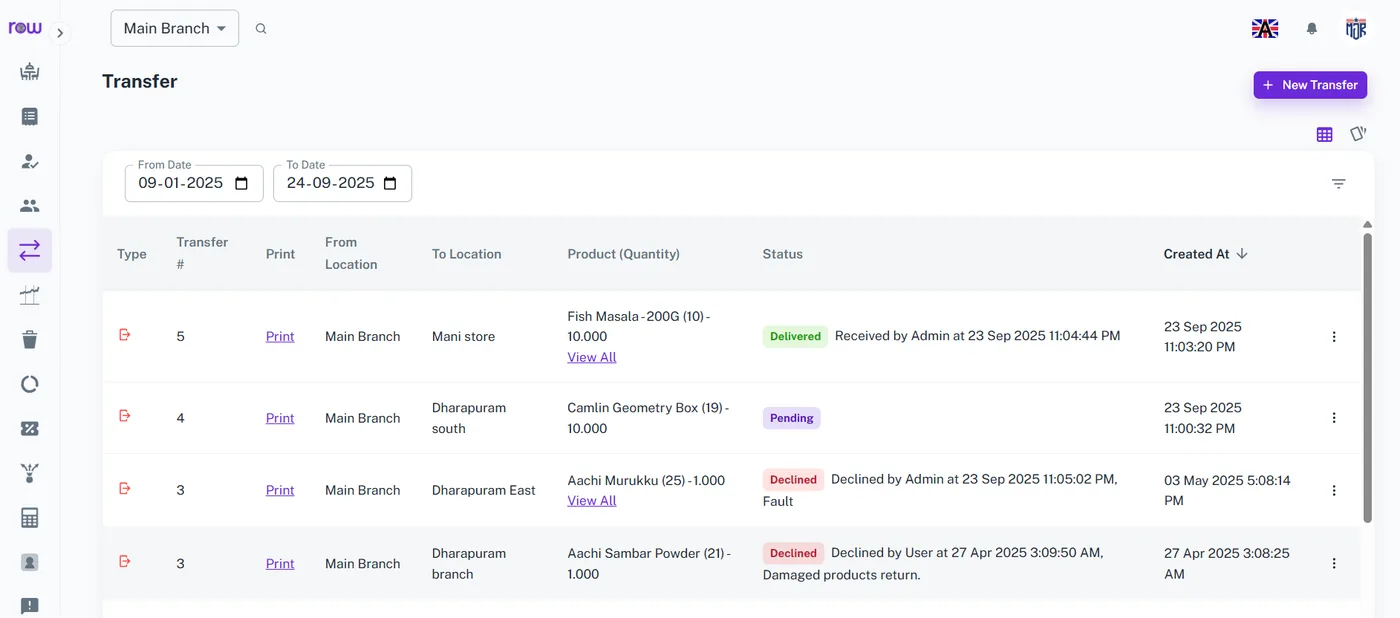Click View All under Aachi Murukku
The height and width of the screenshot is (618, 1400).
(592, 501)
